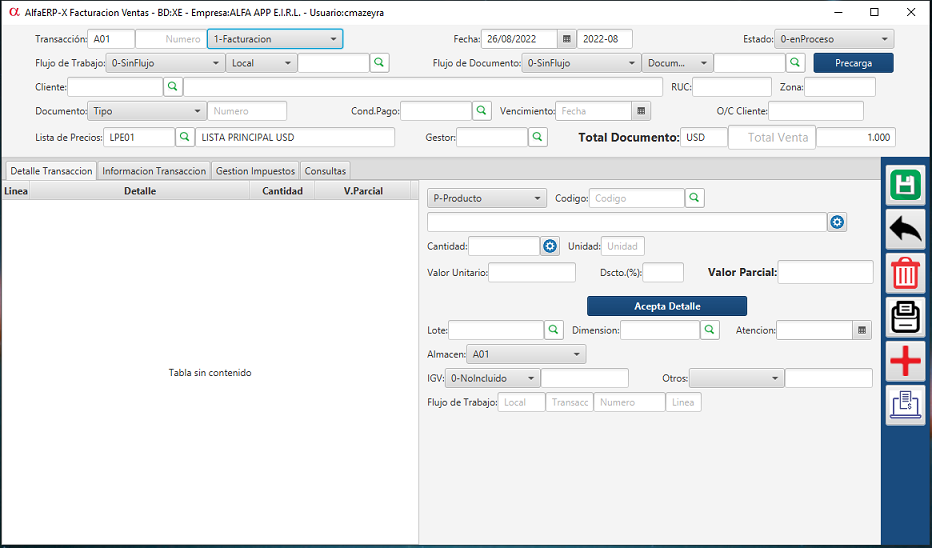The width and height of the screenshot is (932, 548).
Task: Click the printer icon in sidebar
Action: [x=905, y=317]
